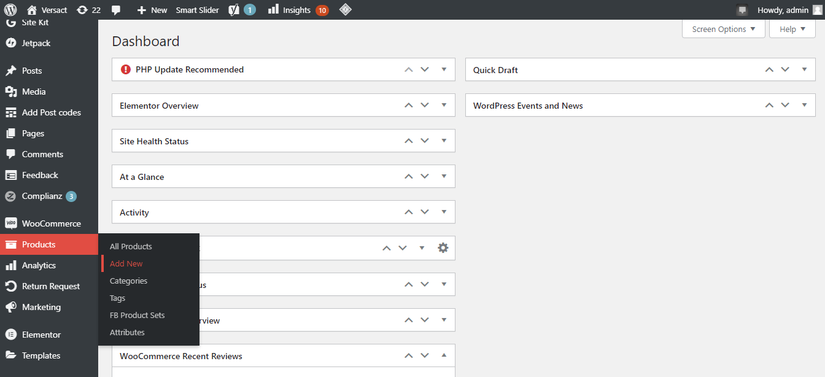The width and height of the screenshot is (825, 377).
Task: Click the Analytics bar chart icon
Action: click(11, 266)
